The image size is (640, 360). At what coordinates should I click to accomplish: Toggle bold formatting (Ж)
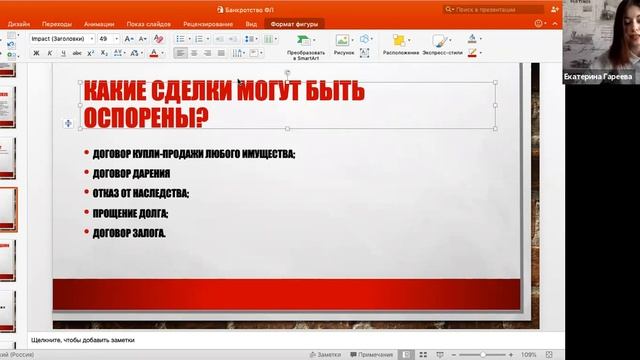[36, 53]
